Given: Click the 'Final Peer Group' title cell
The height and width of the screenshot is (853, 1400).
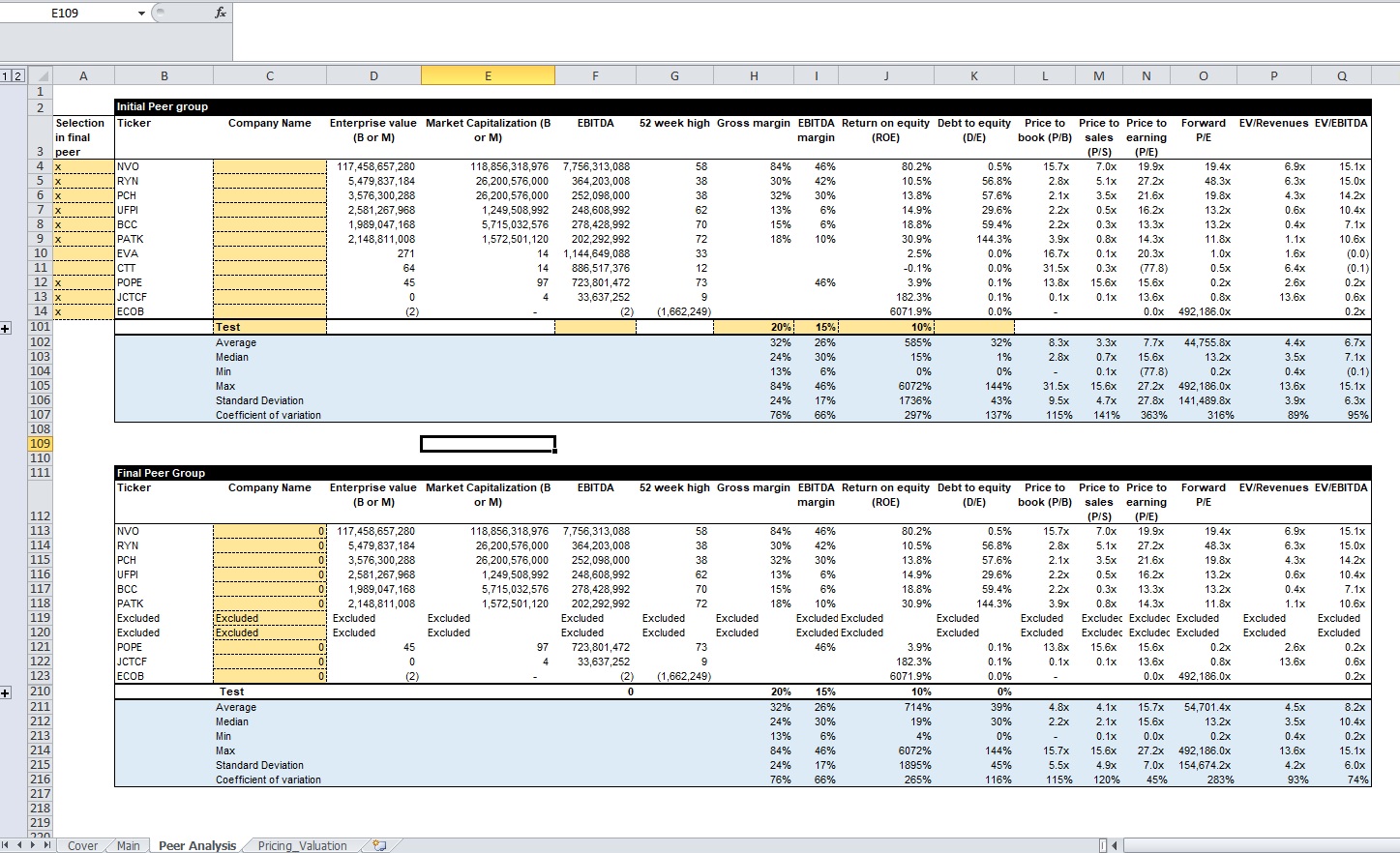Looking at the screenshot, I should [163, 473].
